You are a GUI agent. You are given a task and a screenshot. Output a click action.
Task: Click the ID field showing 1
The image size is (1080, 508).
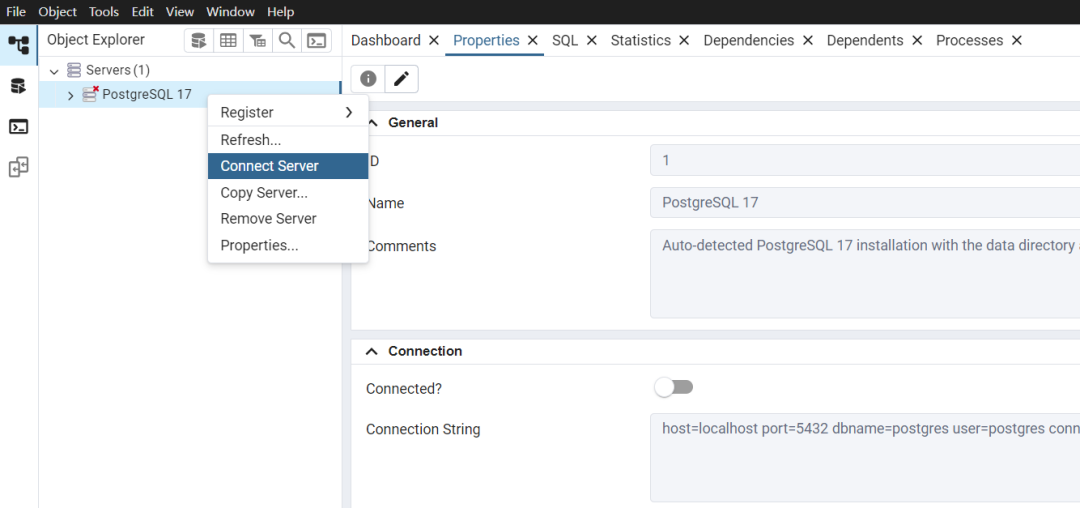point(865,160)
